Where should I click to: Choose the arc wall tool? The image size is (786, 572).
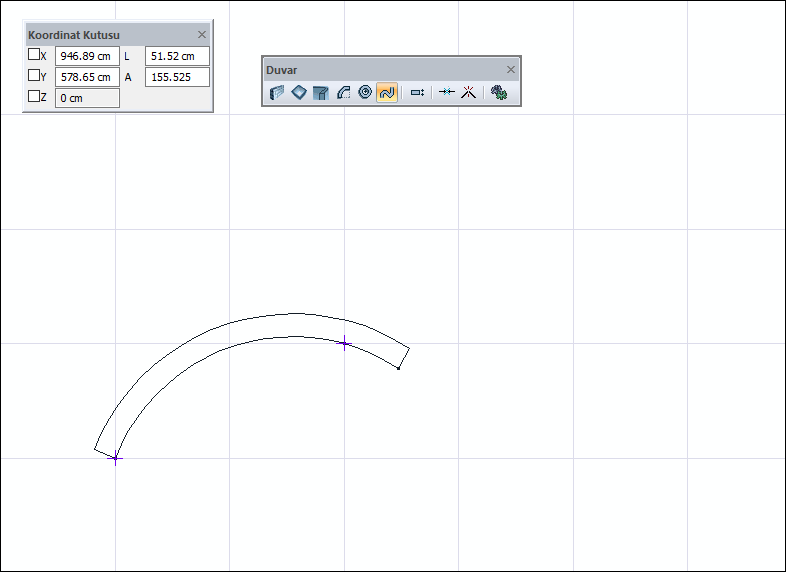pos(343,92)
